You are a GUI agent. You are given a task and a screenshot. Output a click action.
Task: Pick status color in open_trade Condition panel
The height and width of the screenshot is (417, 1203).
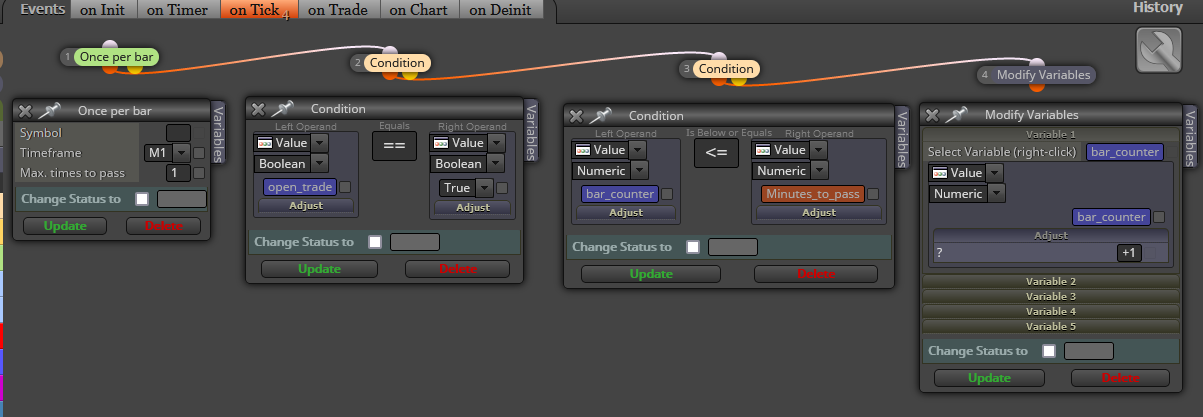click(414, 241)
